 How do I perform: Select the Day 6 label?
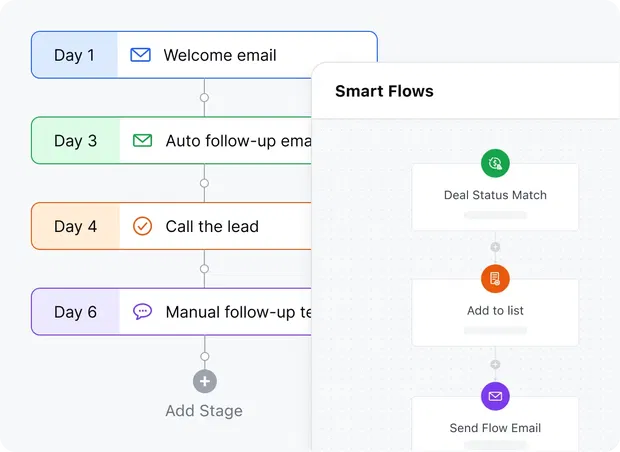click(75, 312)
